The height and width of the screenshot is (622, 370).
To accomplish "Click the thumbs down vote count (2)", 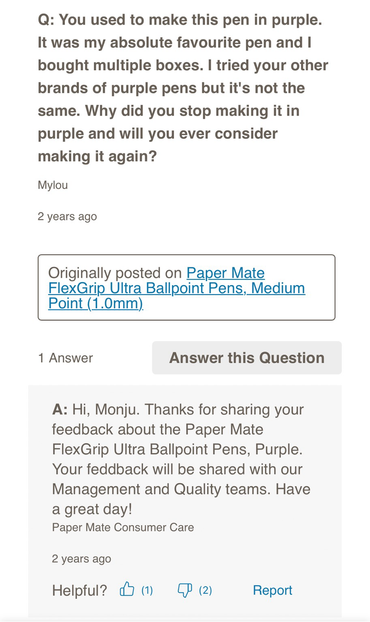I will click(205, 590).
